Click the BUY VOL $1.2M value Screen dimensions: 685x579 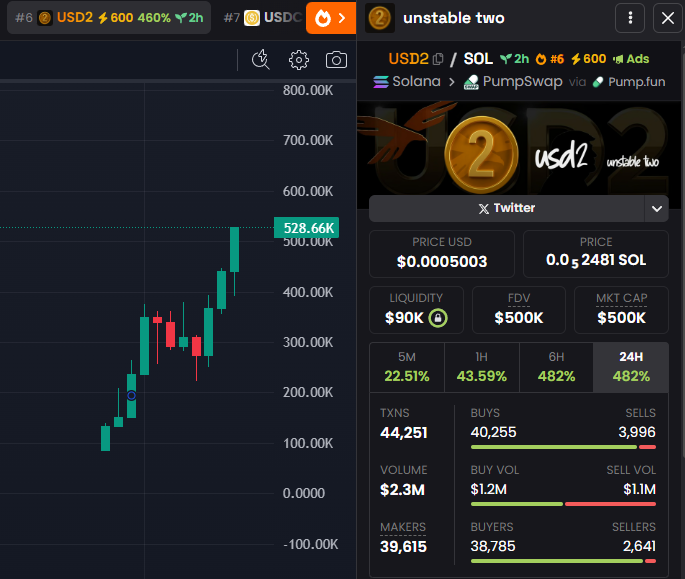click(488, 489)
